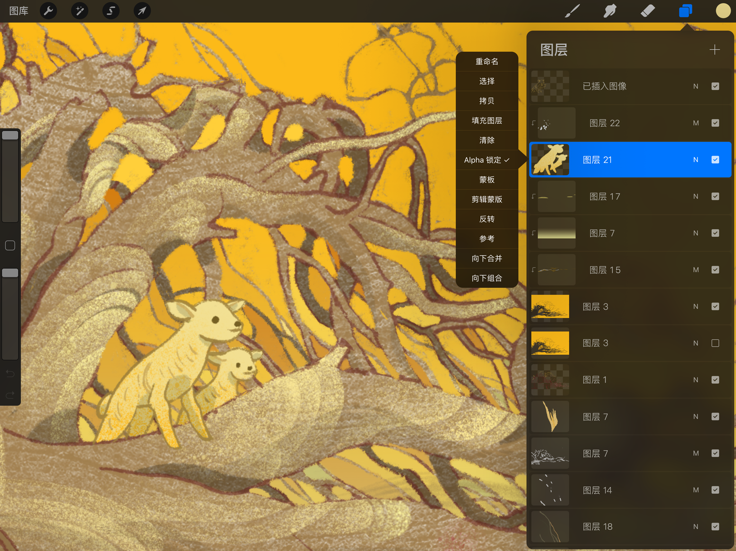Image resolution: width=736 pixels, height=551 pixels.
Task: Choose 反转 in the layer menu
Action: point(487,219)
